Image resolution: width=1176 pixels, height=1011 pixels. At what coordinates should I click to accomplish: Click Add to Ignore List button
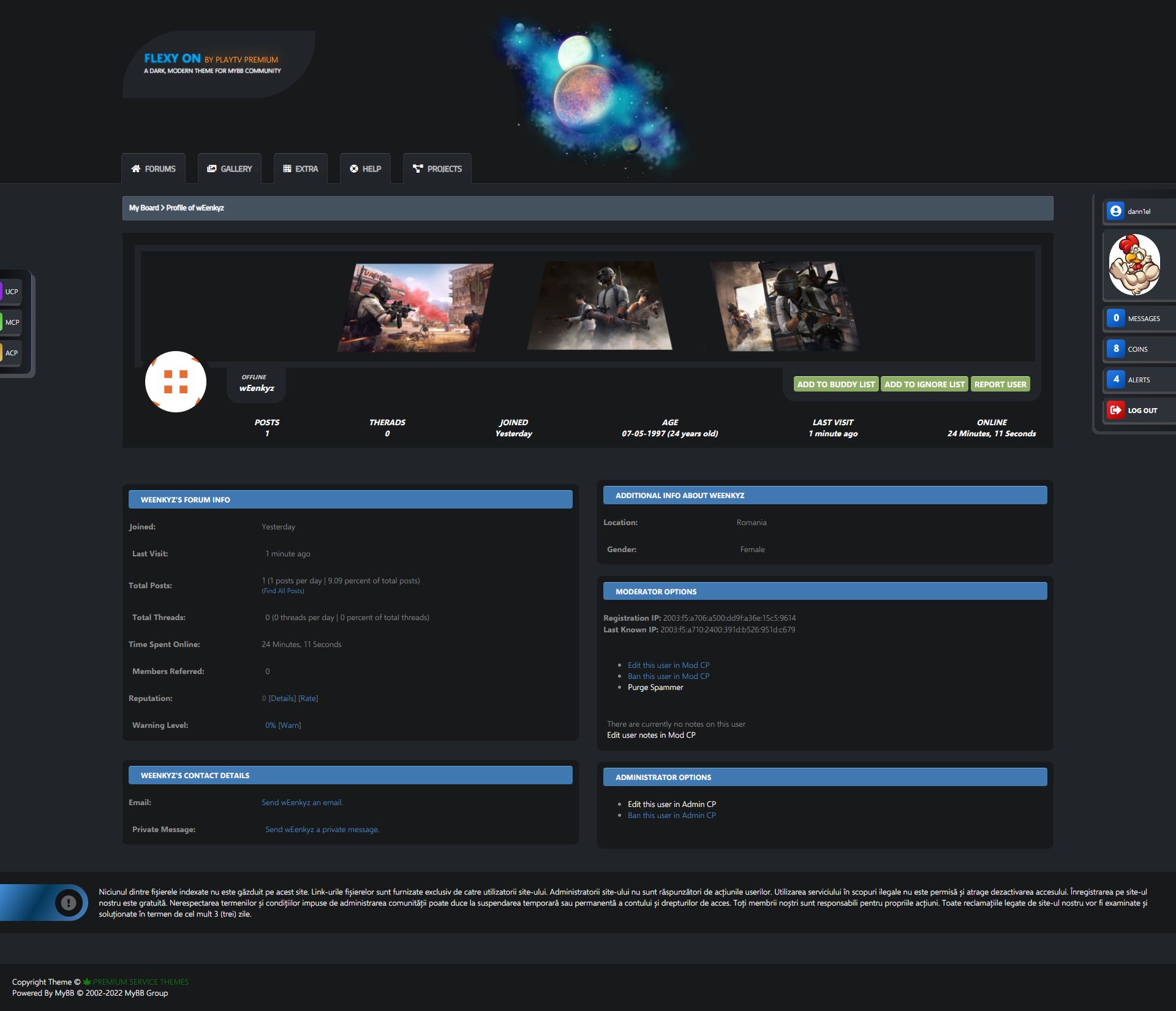click(924, 384)
